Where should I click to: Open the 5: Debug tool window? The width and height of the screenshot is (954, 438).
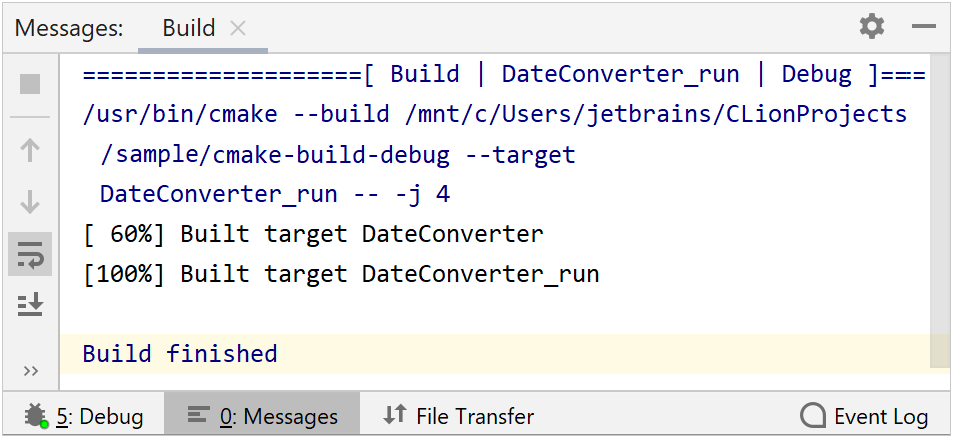click(x=84, y=416)
